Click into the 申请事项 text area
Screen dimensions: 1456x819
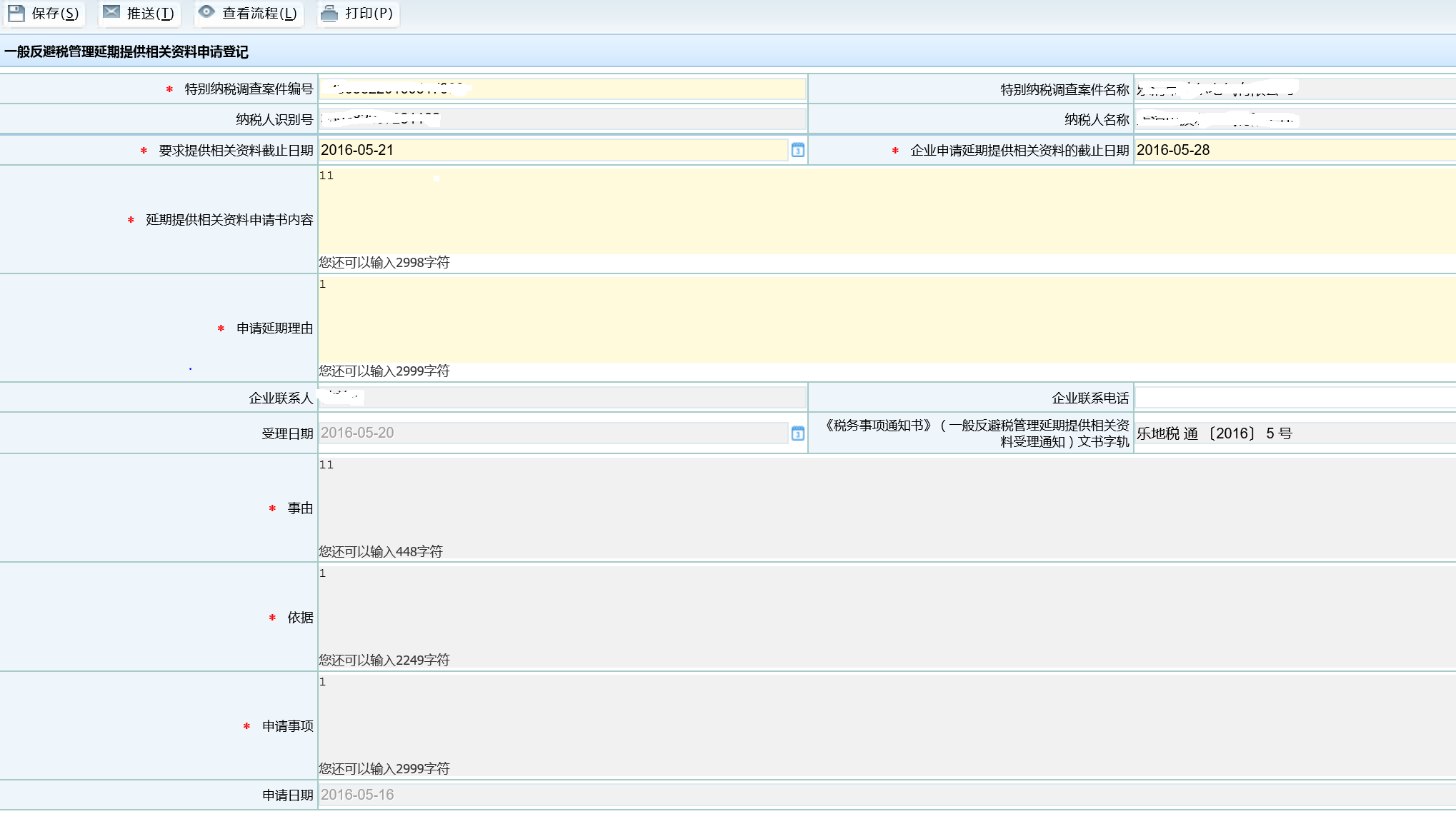[x=887, y=717]
